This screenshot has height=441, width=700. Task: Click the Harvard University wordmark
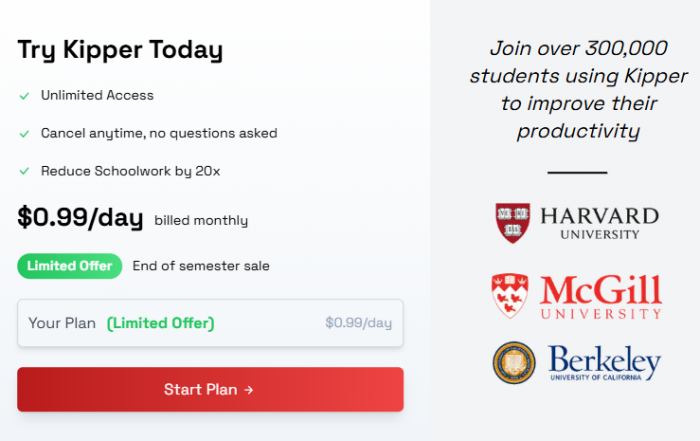point(600,223)
